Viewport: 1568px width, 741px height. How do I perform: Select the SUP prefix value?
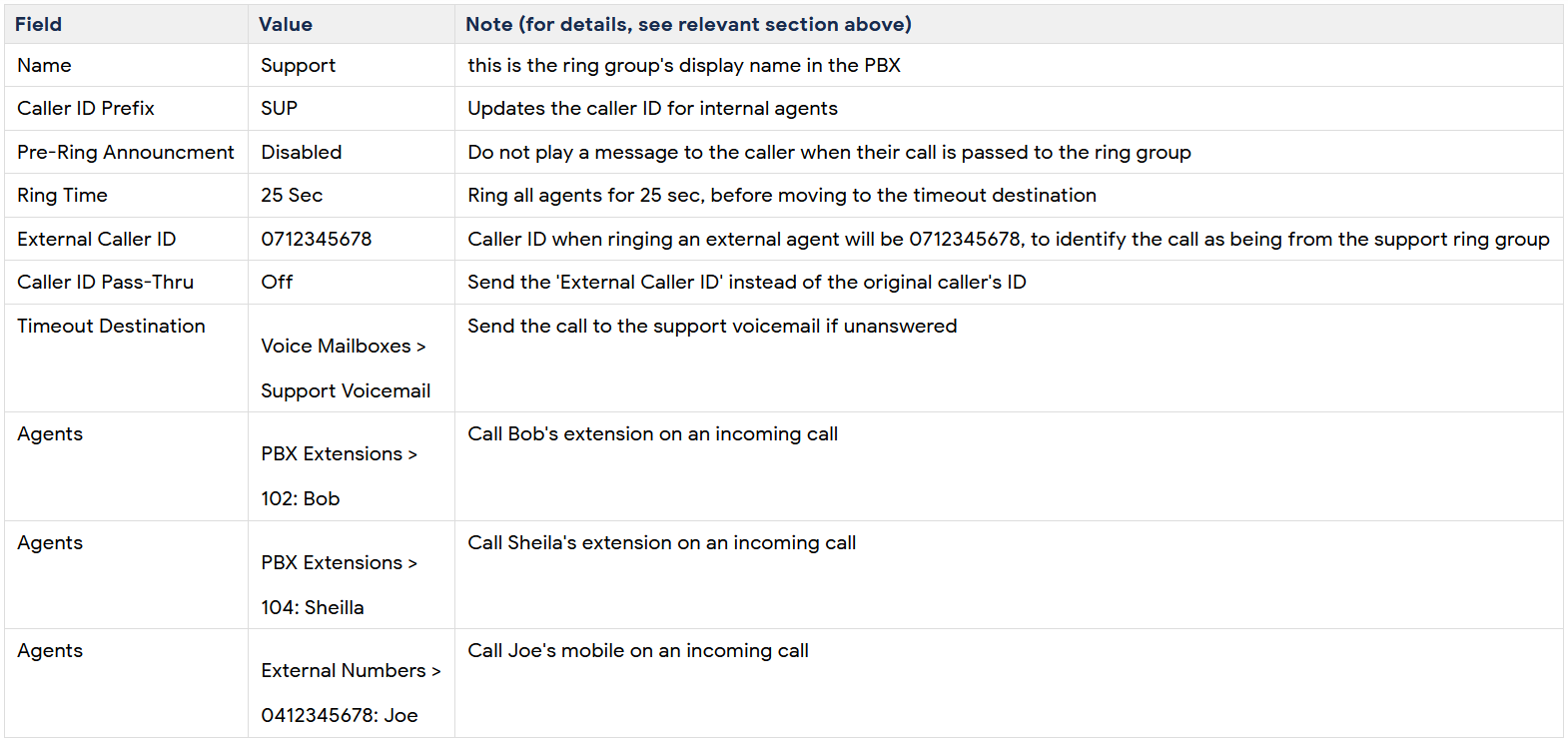pos(280,108)
